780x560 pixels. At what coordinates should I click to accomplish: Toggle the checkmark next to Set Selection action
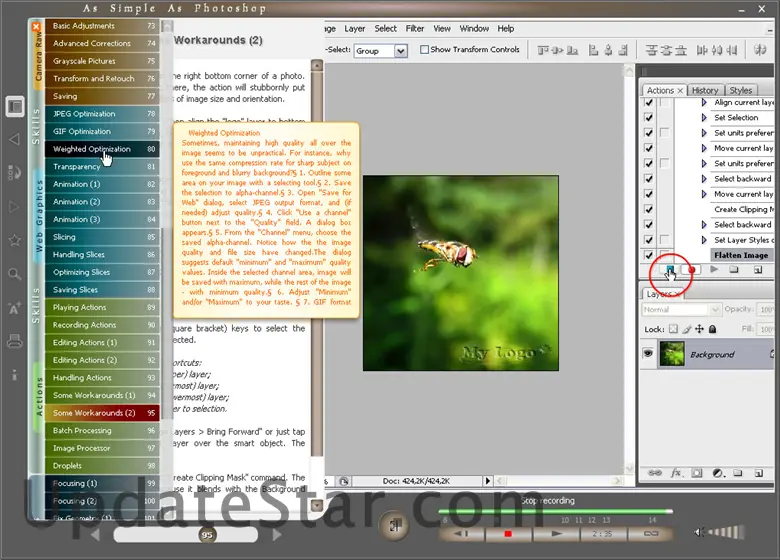click(649, 118)
